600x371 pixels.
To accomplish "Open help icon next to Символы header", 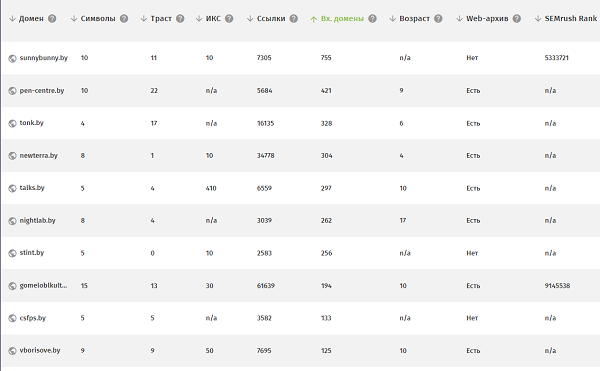I will click(124, 18).
